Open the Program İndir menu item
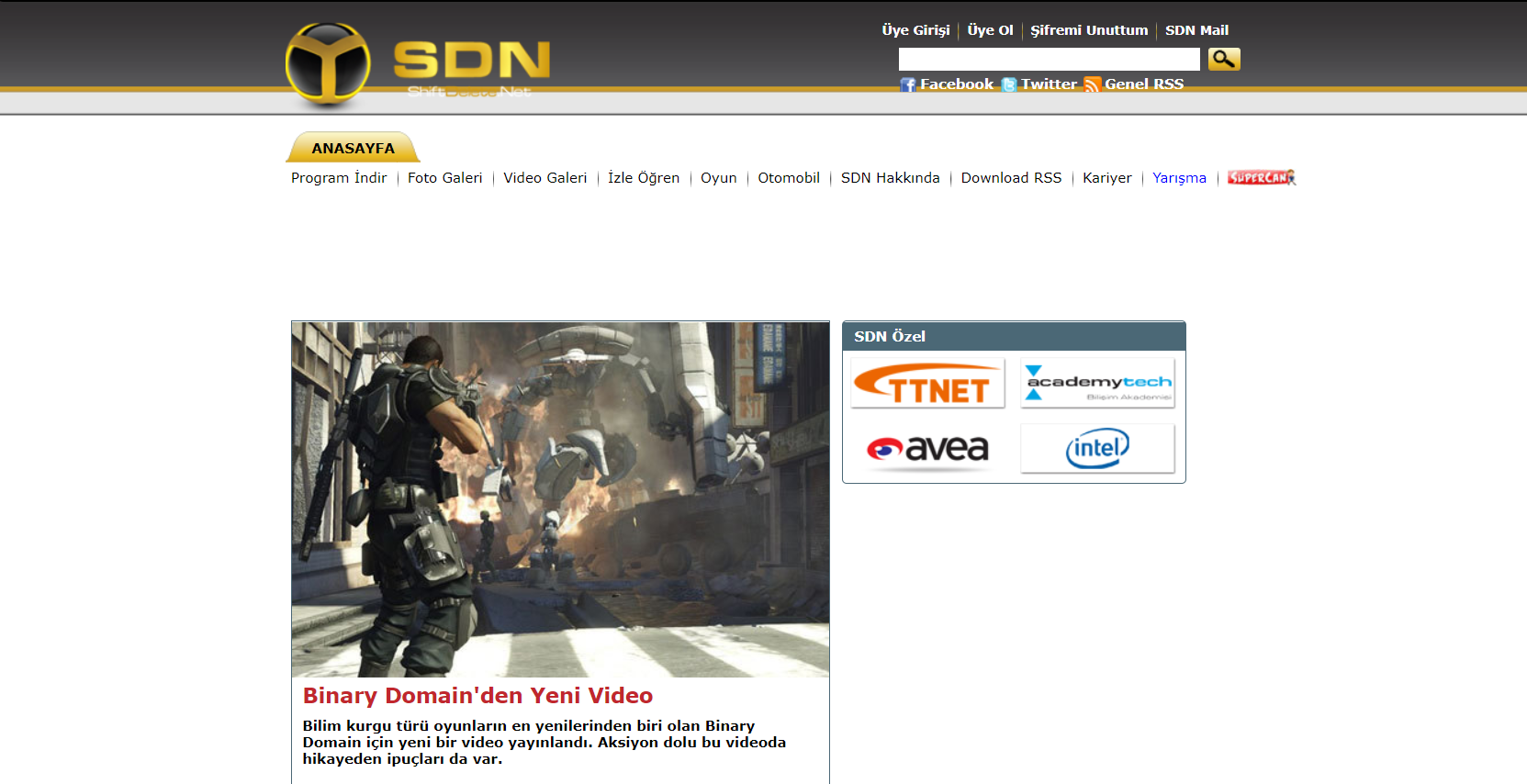This screenshot has width=1527, height=784. (x=339, y=178)
